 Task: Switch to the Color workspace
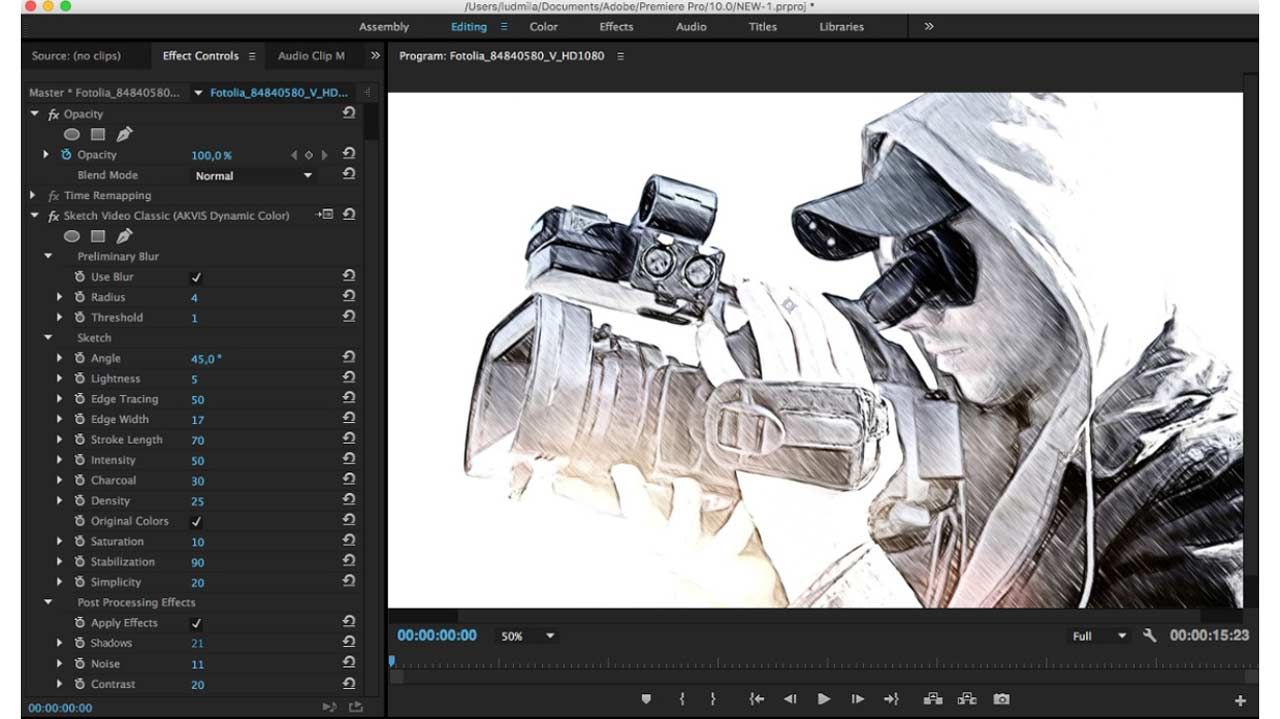click(x=543, y=27)
